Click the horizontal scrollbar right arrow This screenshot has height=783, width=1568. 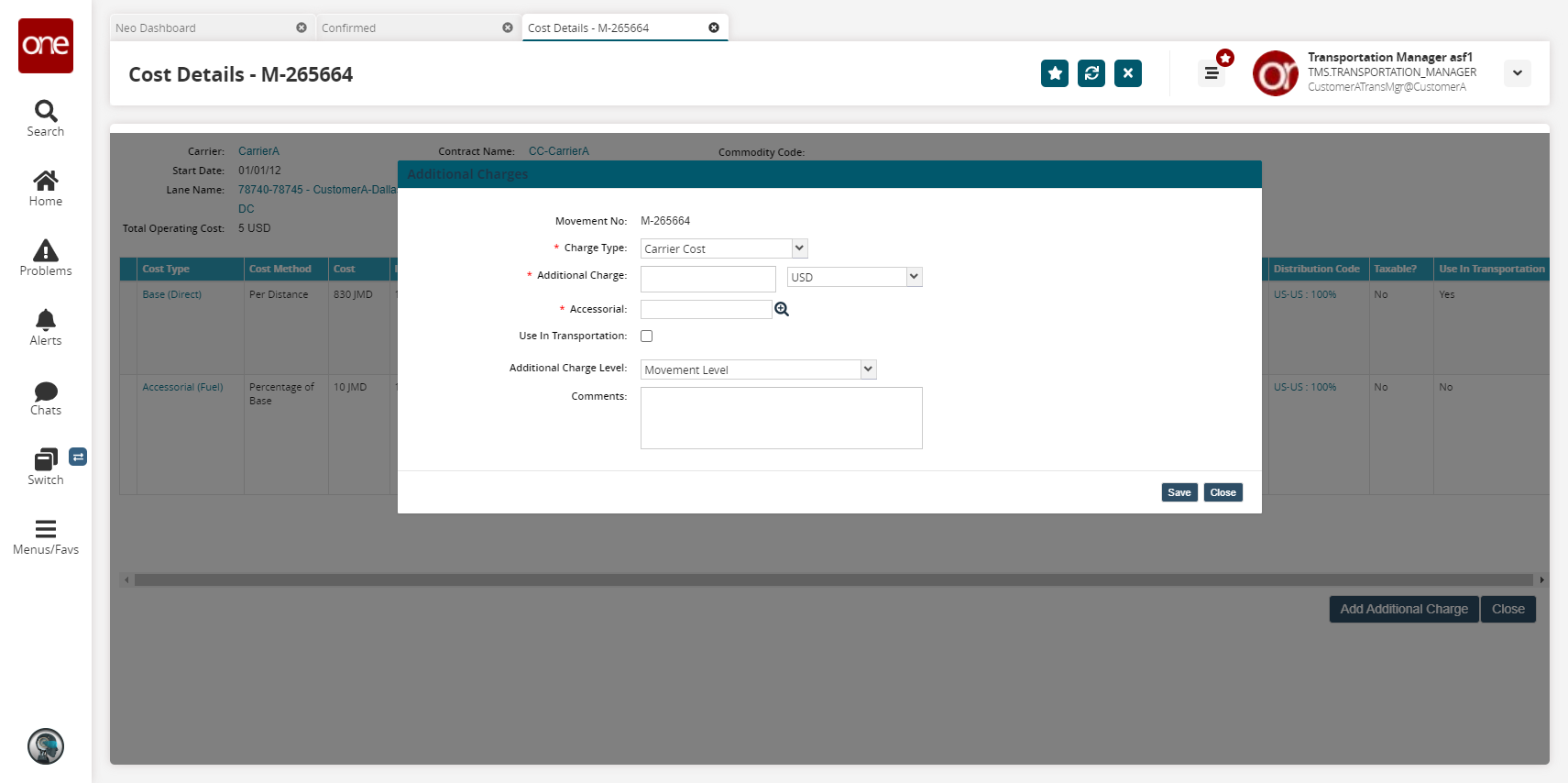1542,579
